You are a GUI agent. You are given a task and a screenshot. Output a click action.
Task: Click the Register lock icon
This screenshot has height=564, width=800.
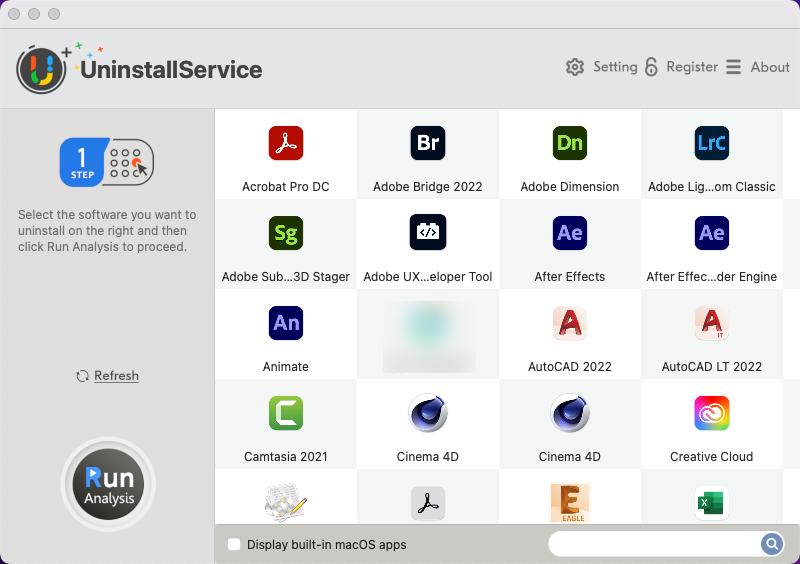coord(651,67)
